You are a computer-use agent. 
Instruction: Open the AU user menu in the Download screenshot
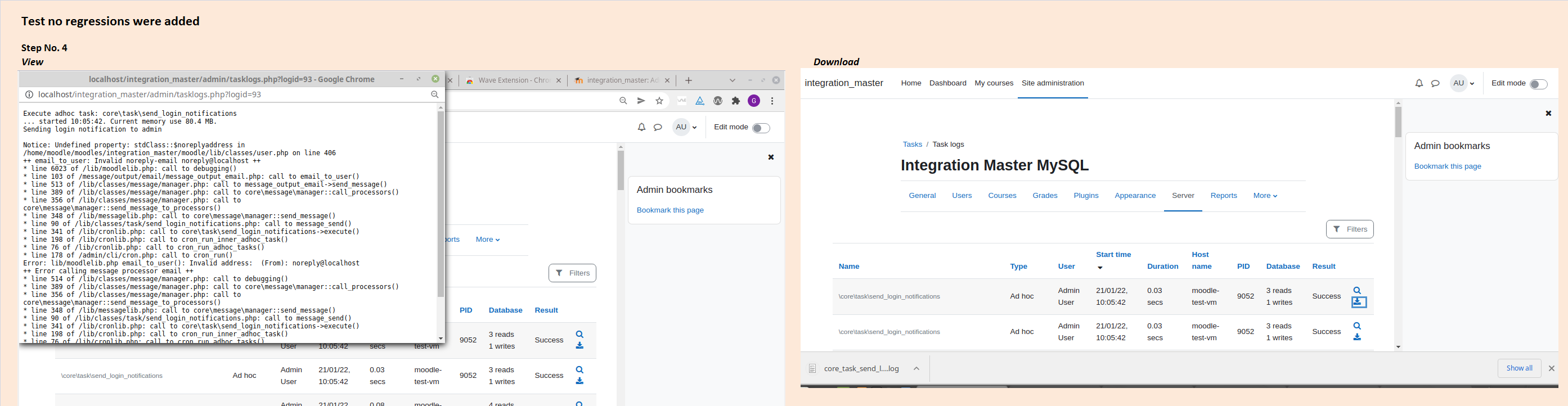click(1463, 83)
